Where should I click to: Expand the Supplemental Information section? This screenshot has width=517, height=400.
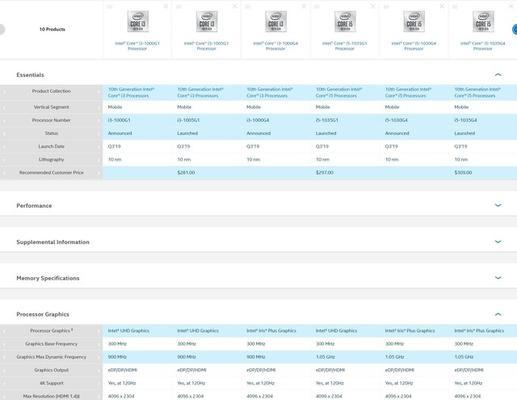(498, 242)
